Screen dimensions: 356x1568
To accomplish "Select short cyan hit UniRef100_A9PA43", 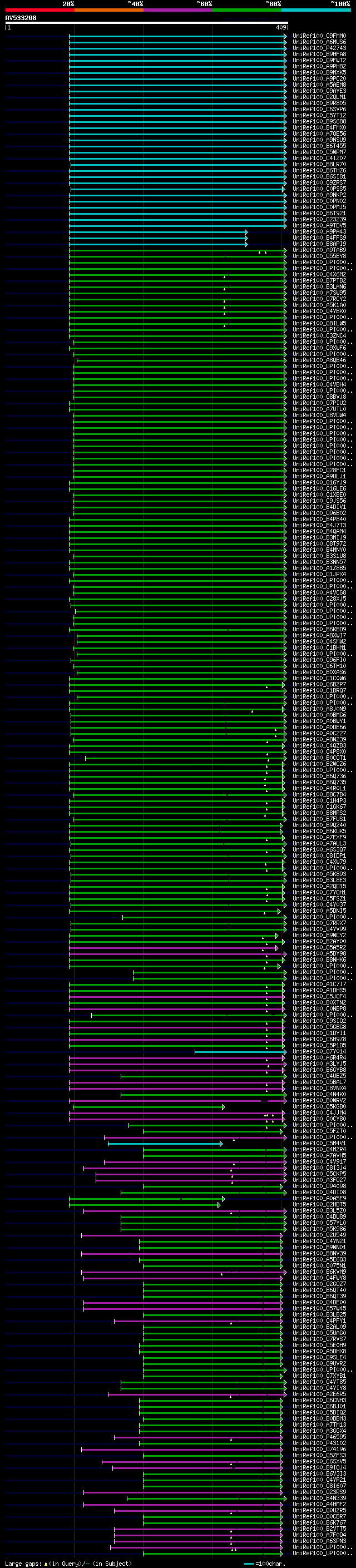I will [x=319, y=231].
